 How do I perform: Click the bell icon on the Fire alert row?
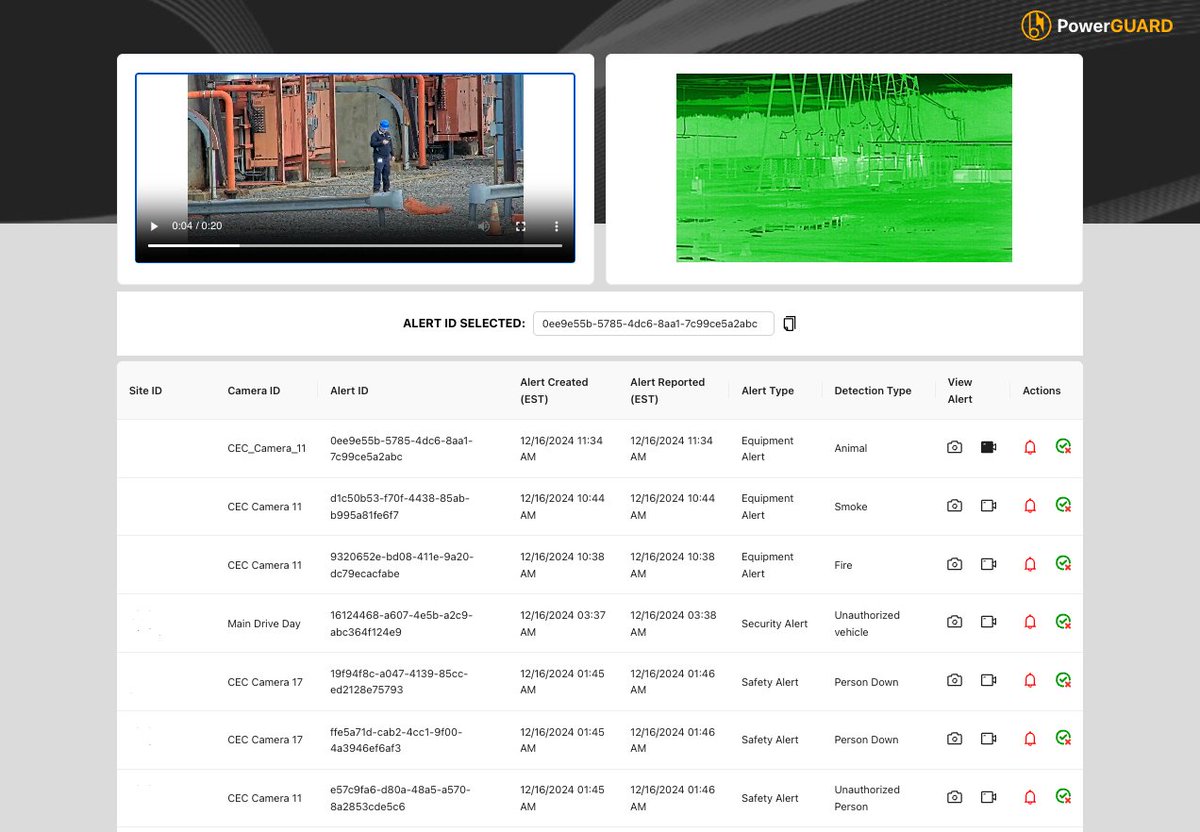[x=1029, y=564]
